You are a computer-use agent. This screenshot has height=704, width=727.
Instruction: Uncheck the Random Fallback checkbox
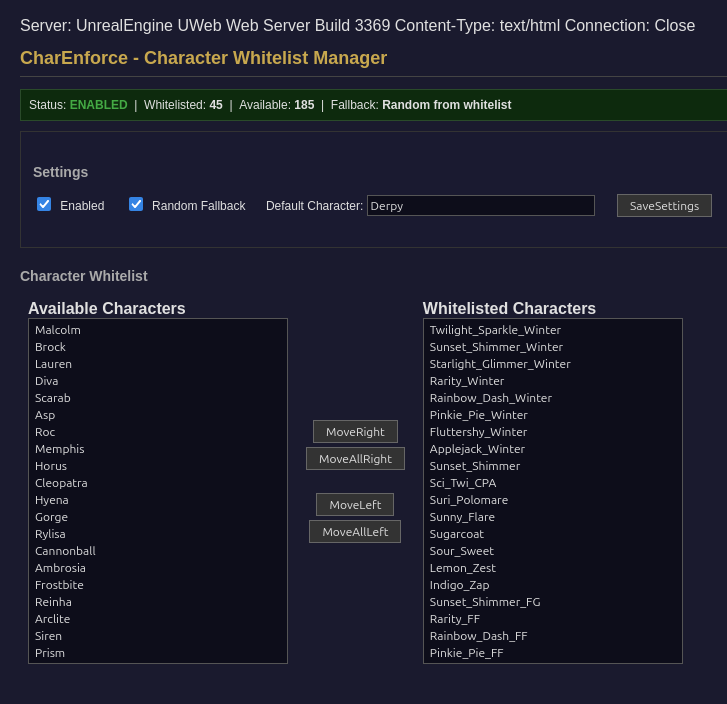(x=136, y=204)
